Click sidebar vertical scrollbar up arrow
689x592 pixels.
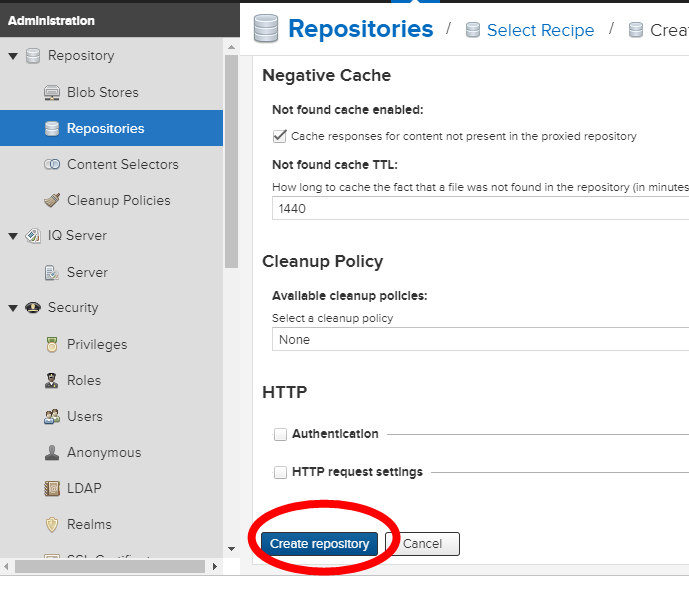click(x=231, y=47)
